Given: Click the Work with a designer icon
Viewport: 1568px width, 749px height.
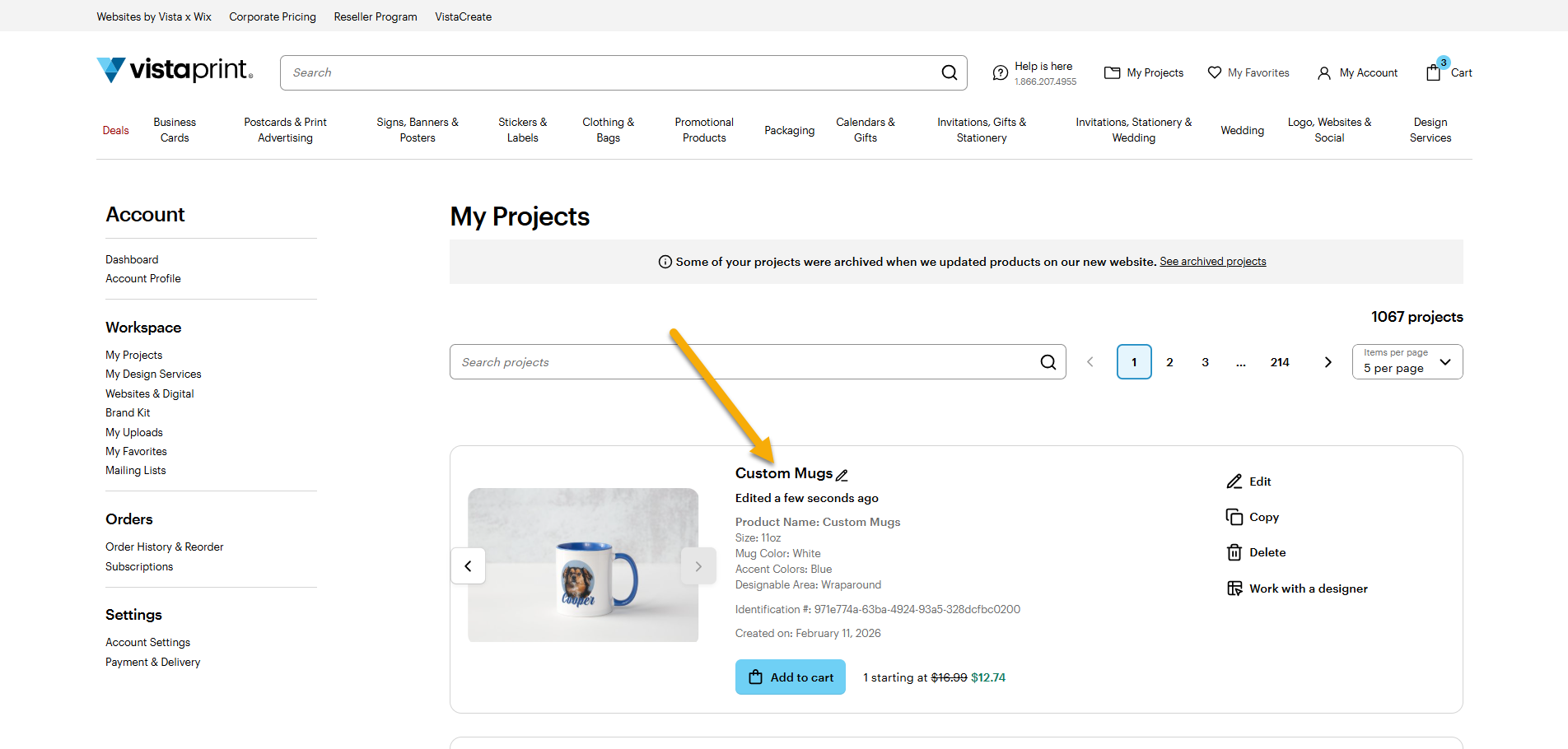Looking at the screenshot, I should (x=1234, y=588).
